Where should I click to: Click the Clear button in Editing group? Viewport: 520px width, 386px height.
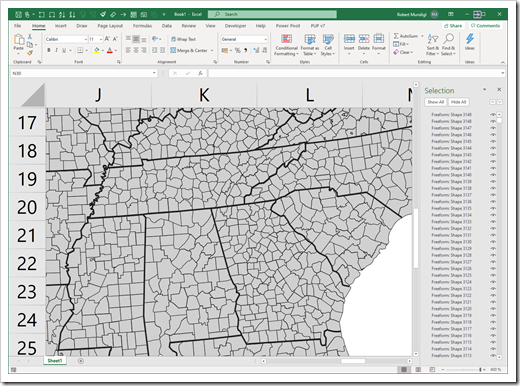tap(403, 52)
